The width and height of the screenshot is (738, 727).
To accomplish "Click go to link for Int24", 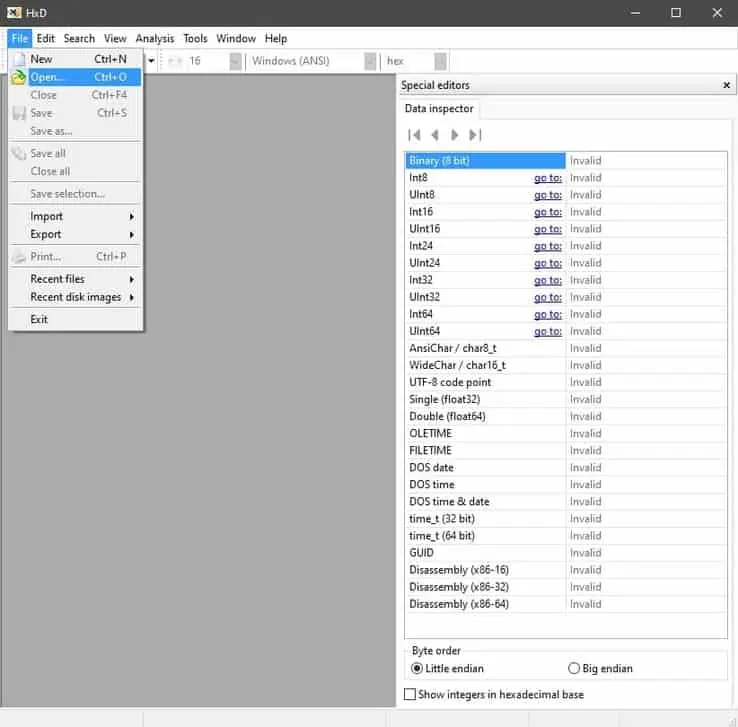I will tap(548, 246).
